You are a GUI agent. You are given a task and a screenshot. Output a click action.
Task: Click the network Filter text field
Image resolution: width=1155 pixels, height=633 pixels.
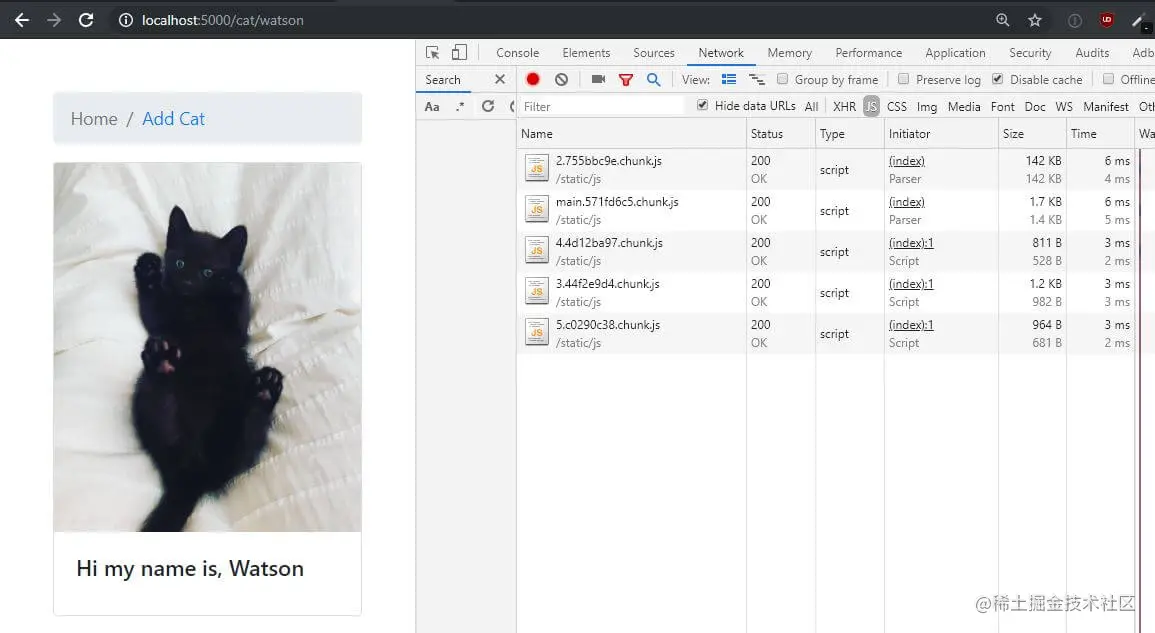pos(601,106)
